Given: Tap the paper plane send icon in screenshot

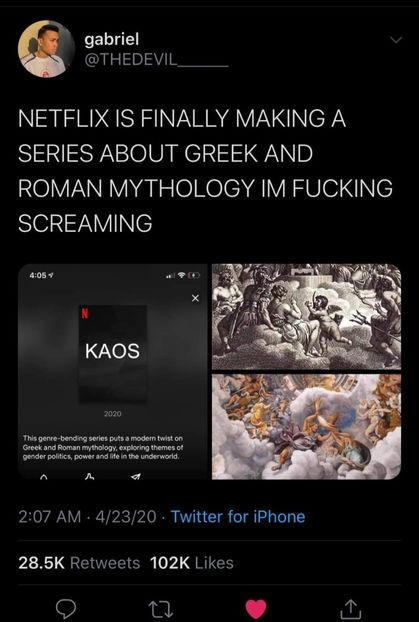Looking at the screenshot, I should click(x=136, y=476).
